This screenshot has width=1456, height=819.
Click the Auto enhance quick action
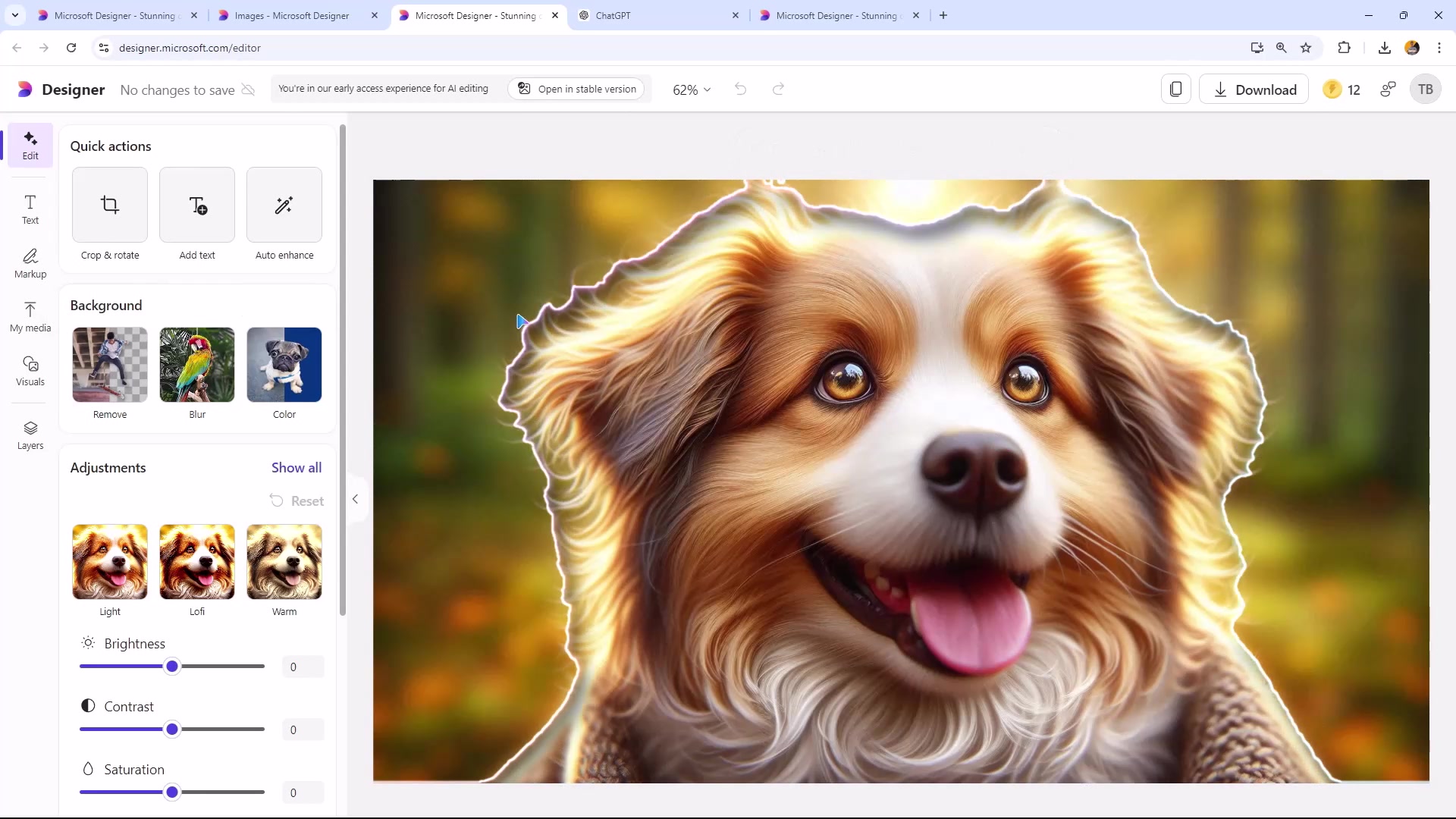point(284,205)
